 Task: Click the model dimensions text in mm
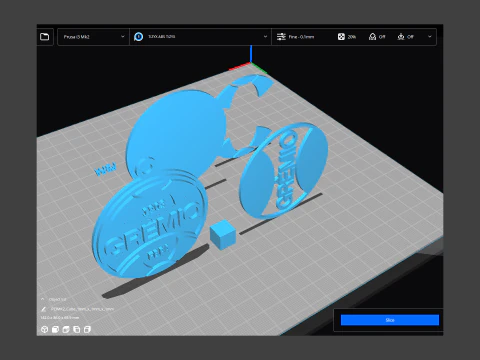[x=60, y=318]
